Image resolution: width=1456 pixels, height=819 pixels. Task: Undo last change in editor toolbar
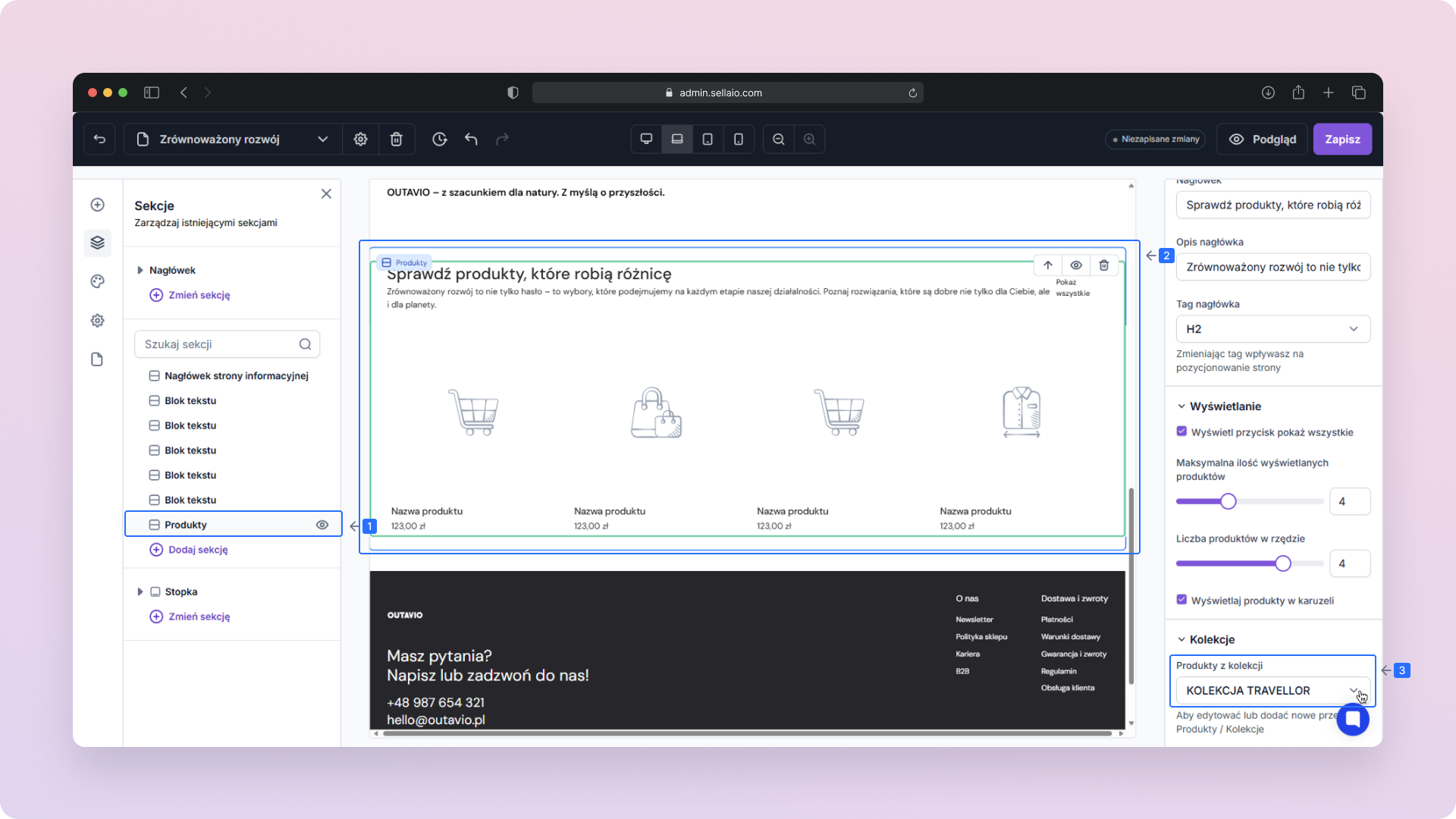click(471, 139)
